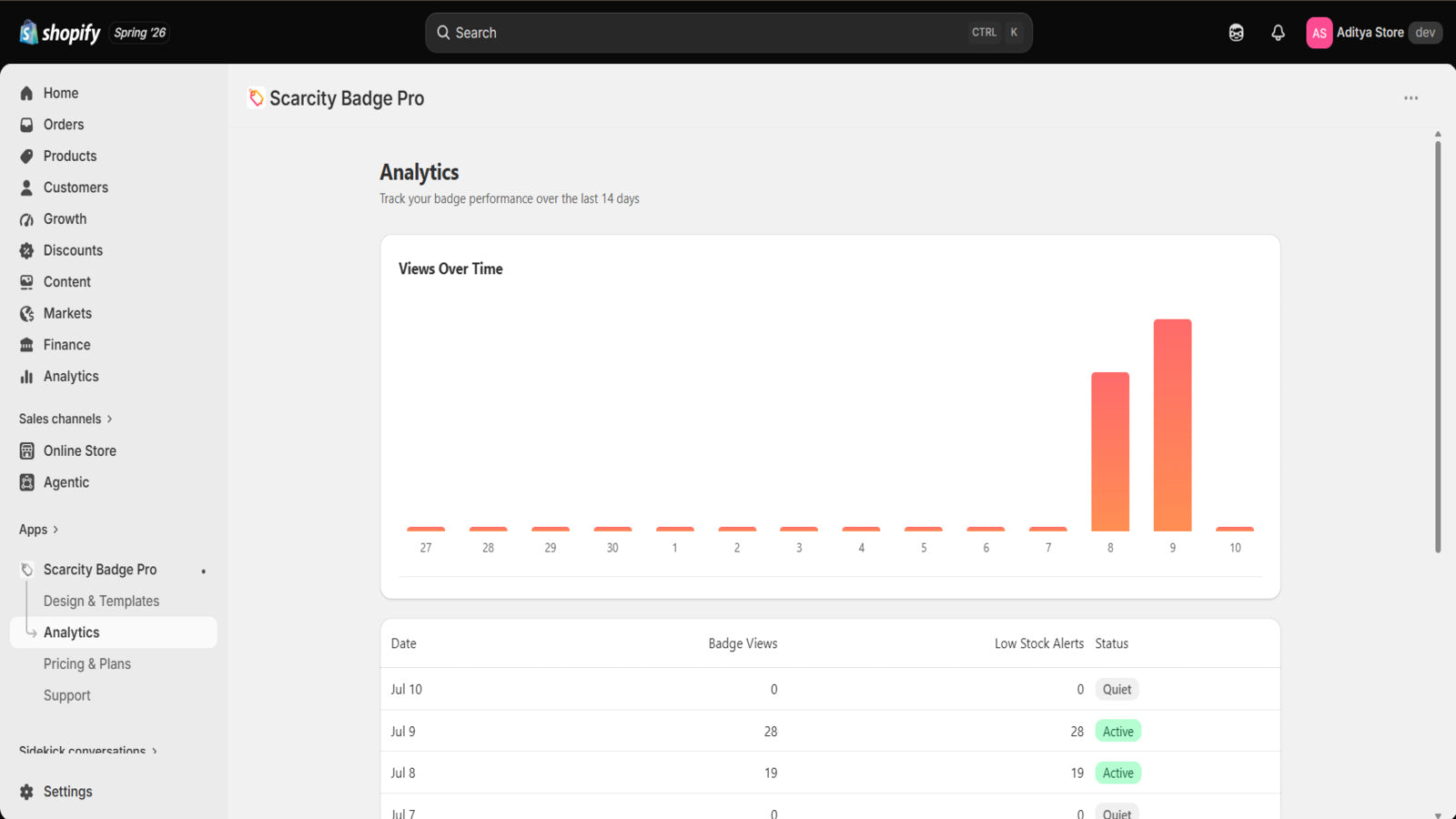Click the Active status in Jul 9 row
1456x819 pixels.
coord(1117,732)
